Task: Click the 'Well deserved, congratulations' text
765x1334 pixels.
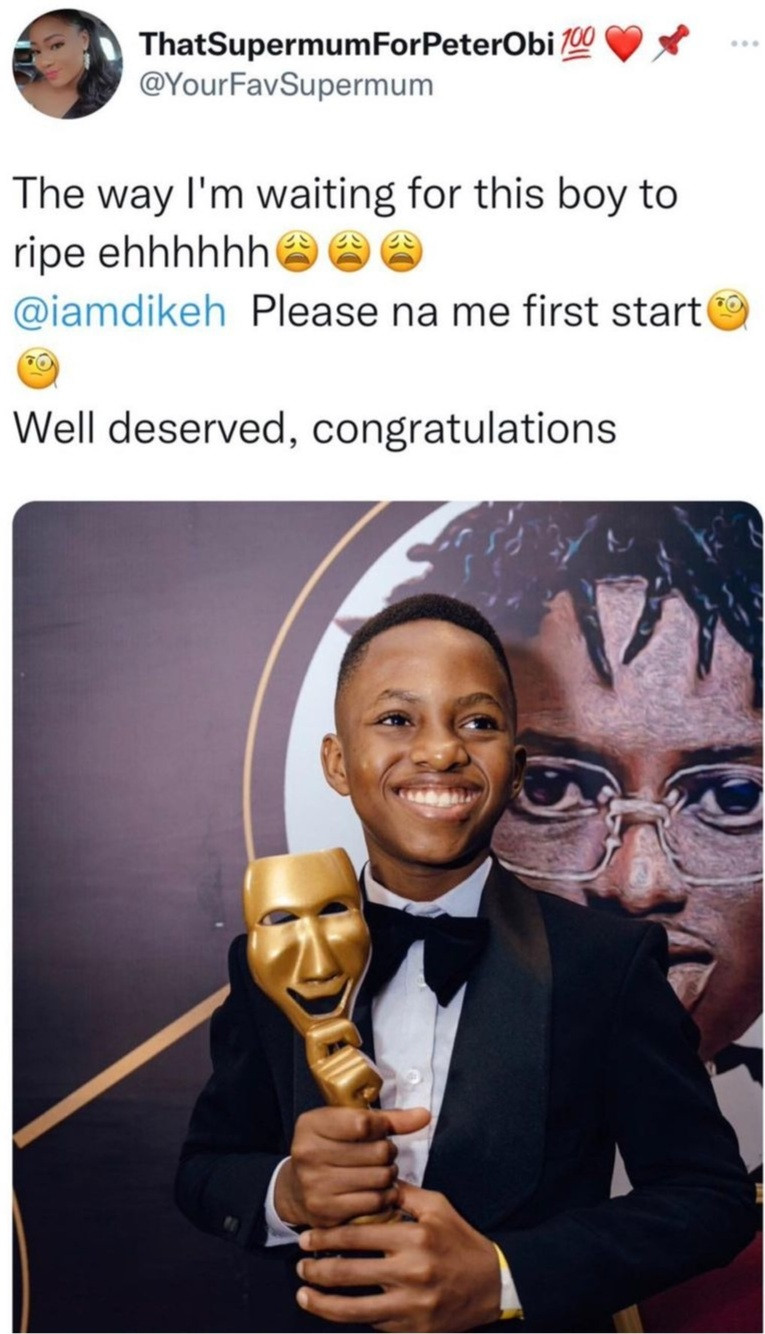Action: [x=315, y=429]
